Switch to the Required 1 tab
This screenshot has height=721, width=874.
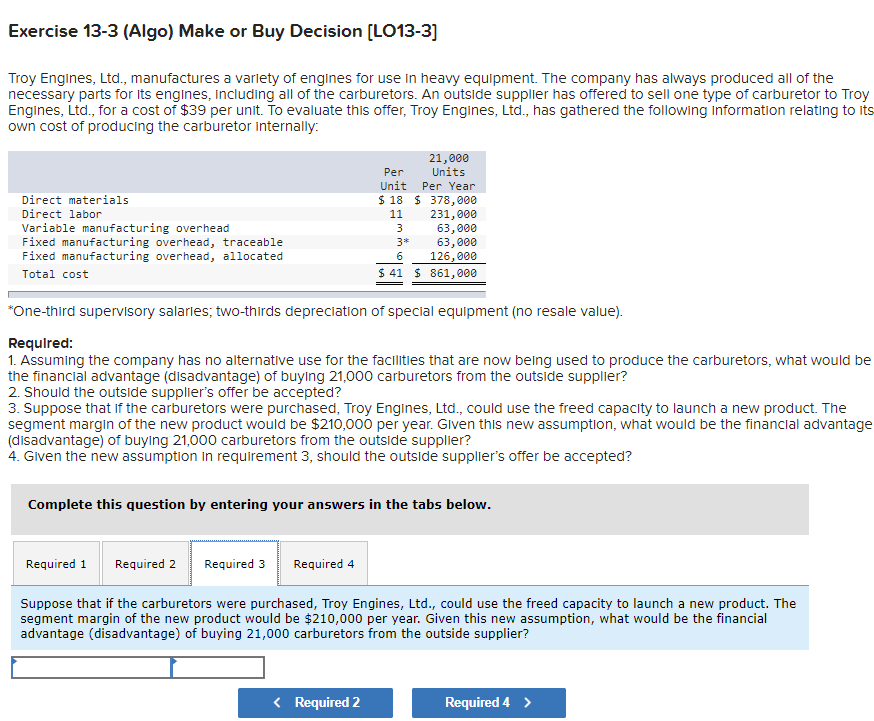pos(56,563)
